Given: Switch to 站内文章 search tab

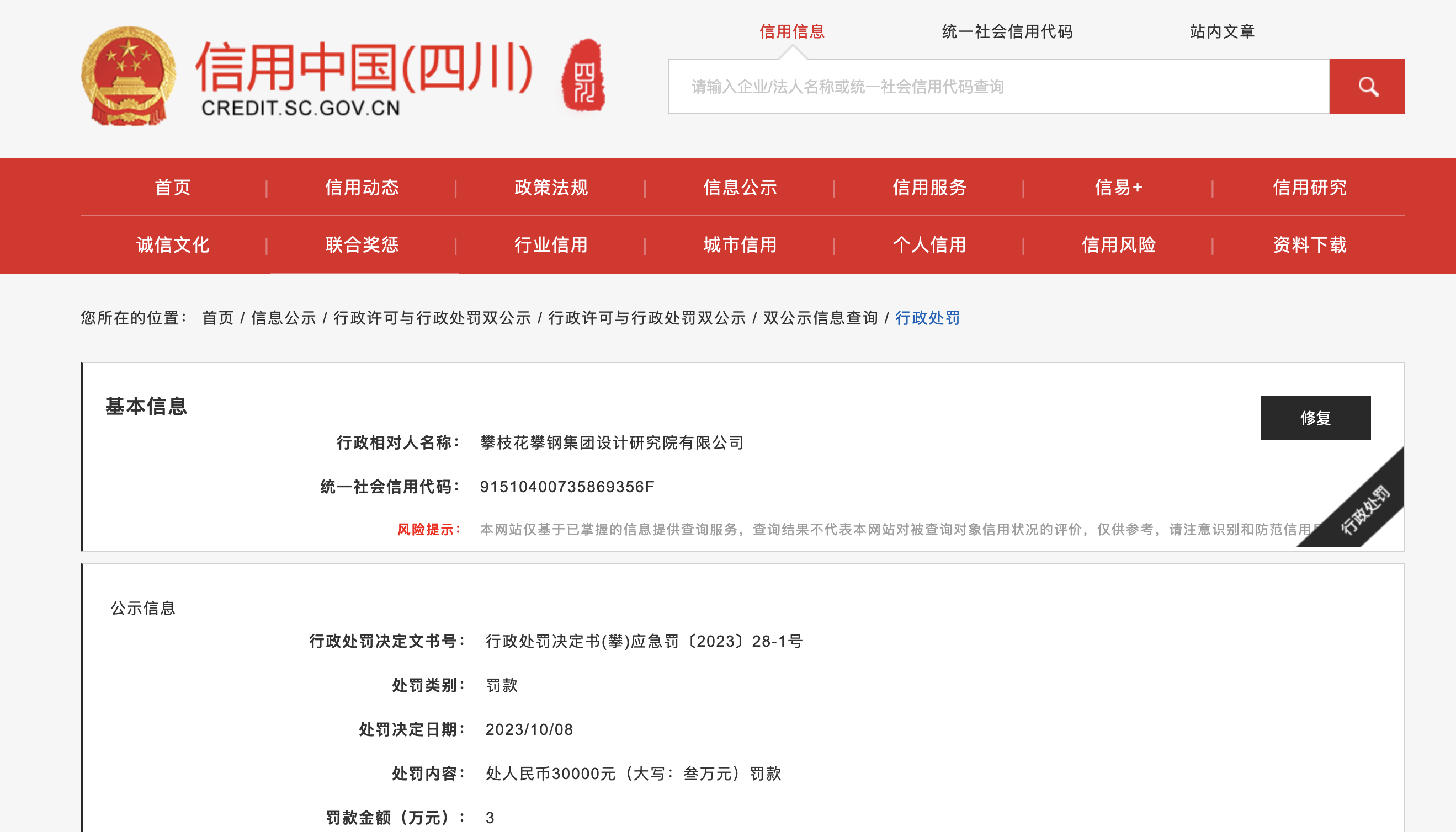Looking at the screenshot, I should tap(1222, 31).
